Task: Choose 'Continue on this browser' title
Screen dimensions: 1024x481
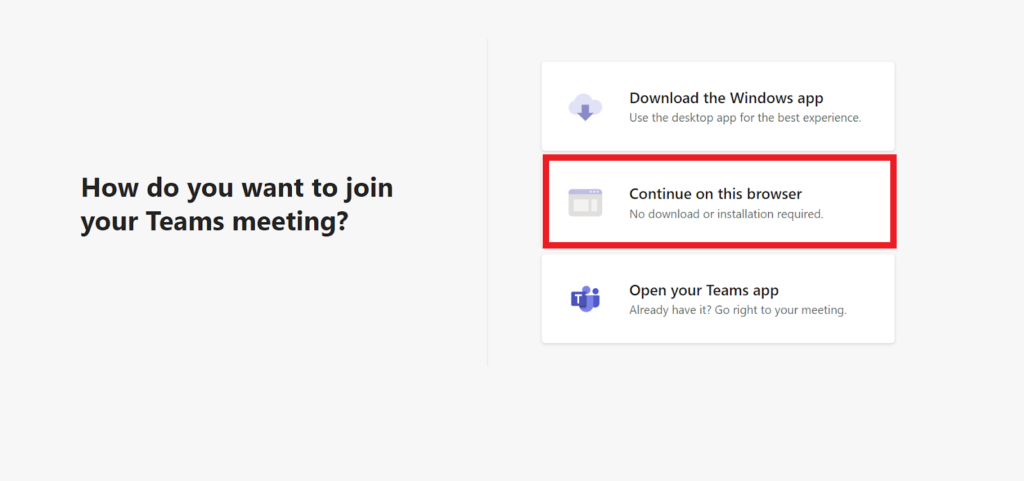Action: pos(715,194)
